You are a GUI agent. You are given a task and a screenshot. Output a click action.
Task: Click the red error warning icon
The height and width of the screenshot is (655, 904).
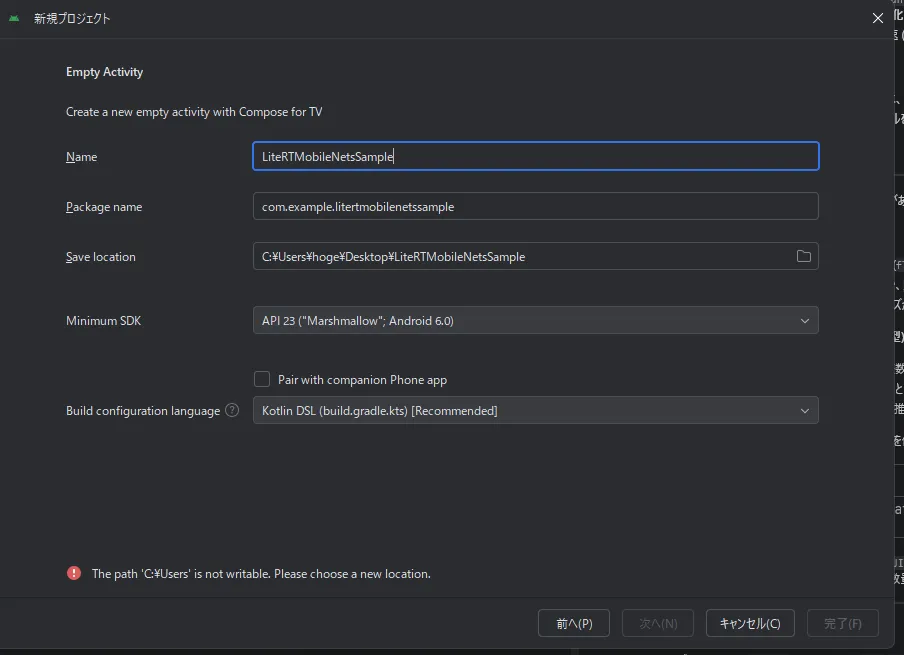click(74, 573)
